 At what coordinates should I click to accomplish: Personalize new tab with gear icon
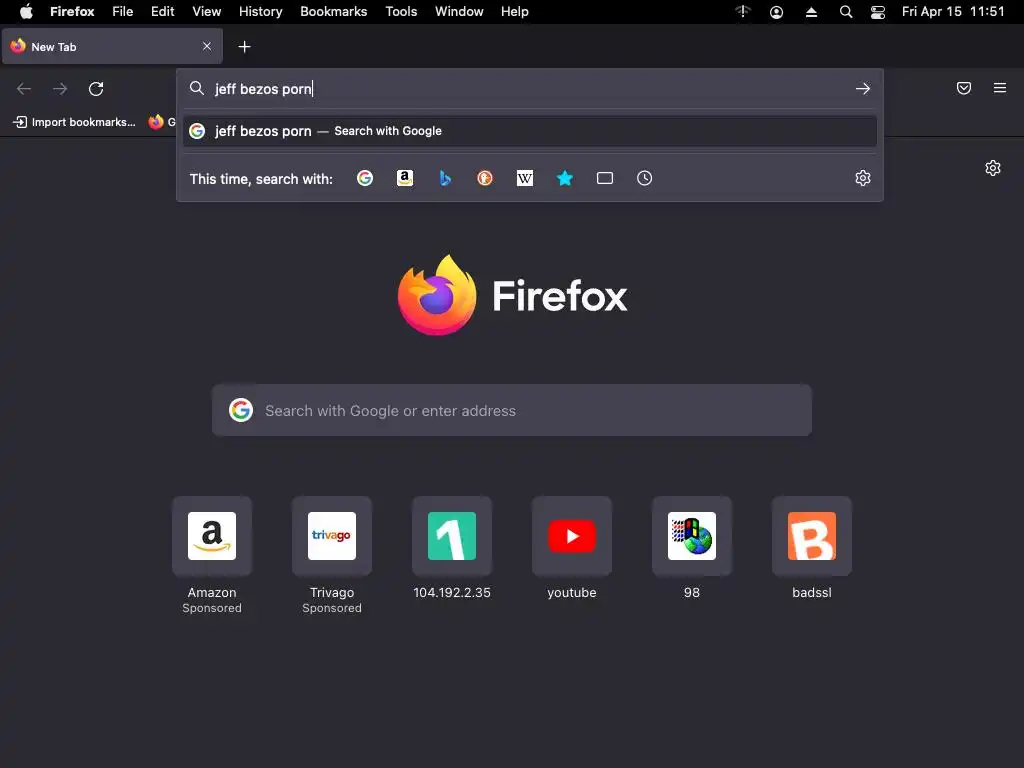(993, 168)
